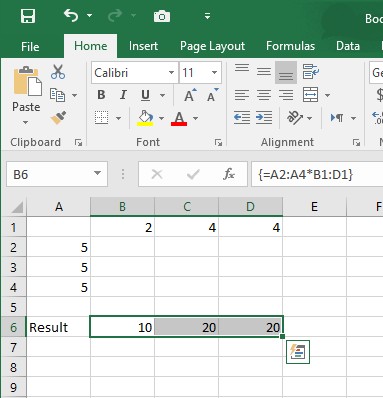Click the Camera icon in Quick Access toolbar
The height and width of the screenshot is (398, 383).
(162, 16)
